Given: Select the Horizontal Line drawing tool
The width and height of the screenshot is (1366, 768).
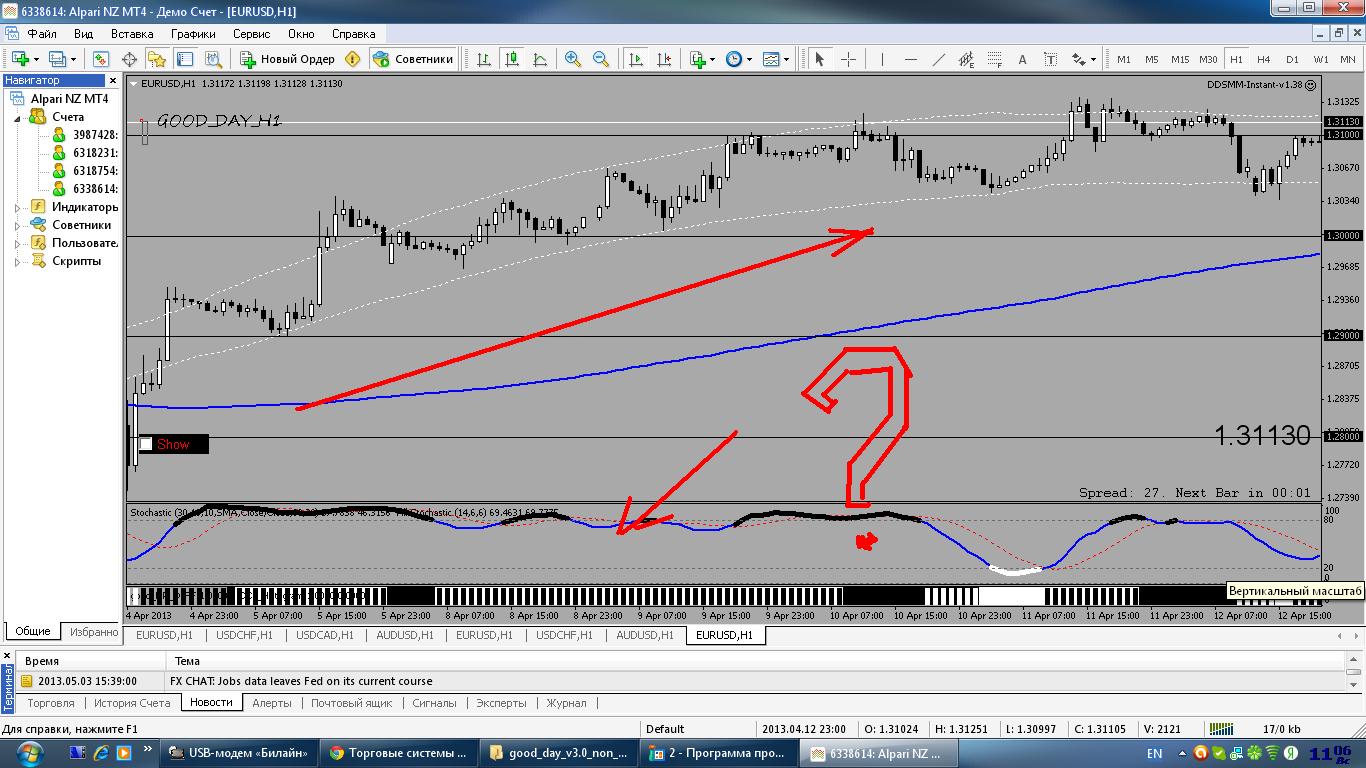Looking at the screenshot, I should click(x=910, y=59).
